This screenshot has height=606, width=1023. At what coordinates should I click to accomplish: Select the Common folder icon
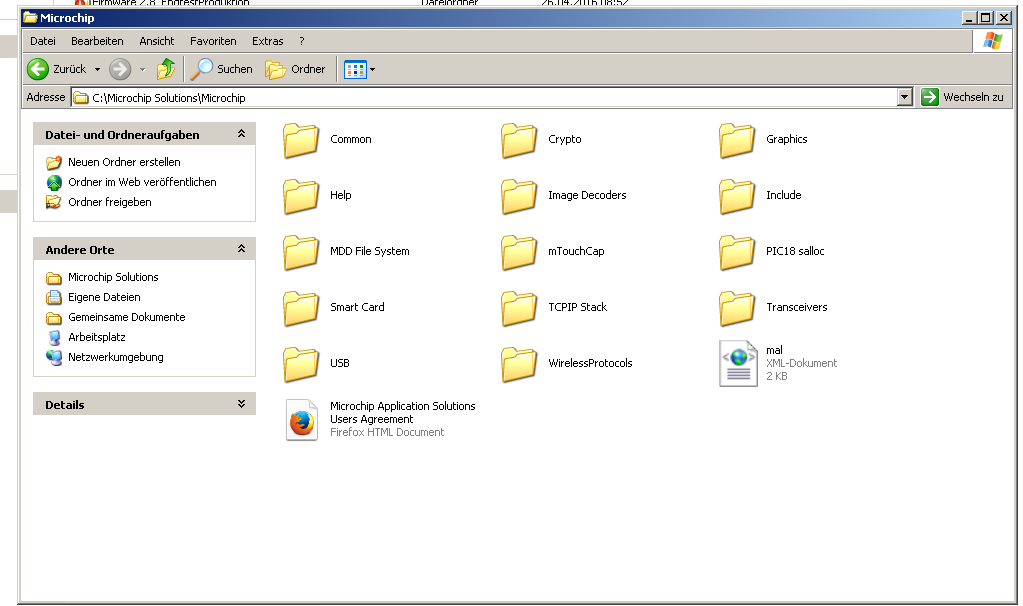pyautogui.click(x=301, y=140)
